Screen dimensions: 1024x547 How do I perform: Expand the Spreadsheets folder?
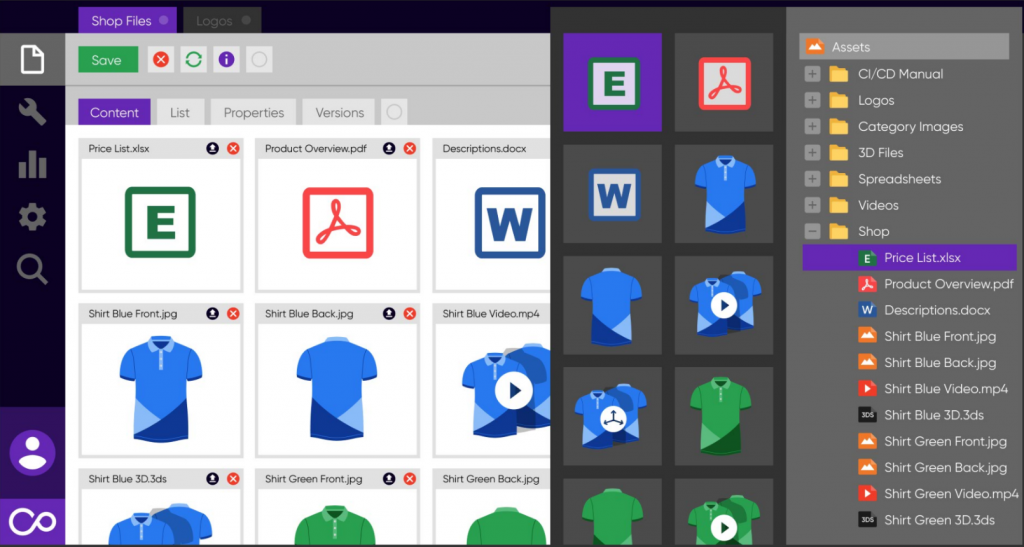[x=812, y=179]
